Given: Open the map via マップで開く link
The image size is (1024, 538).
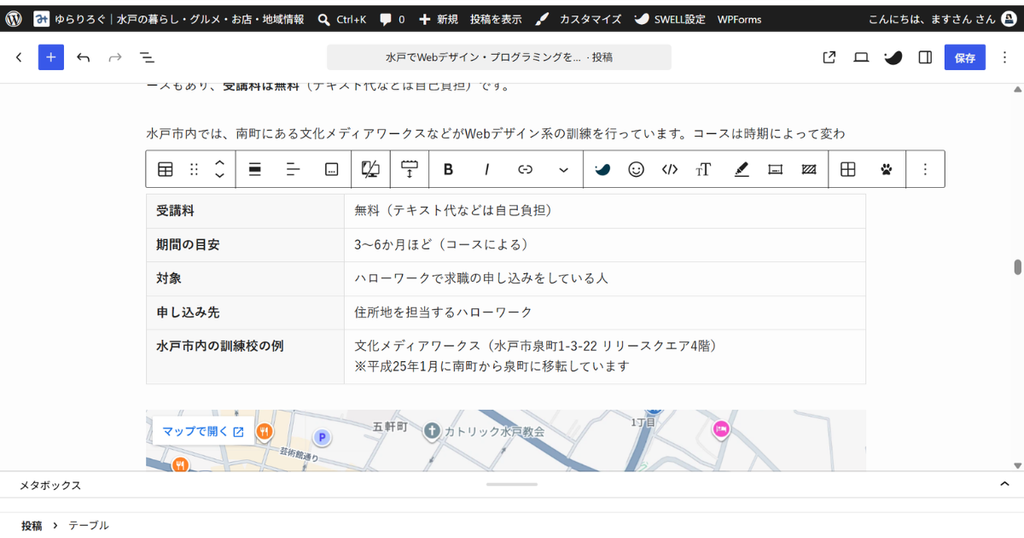Looking at the screenshot, I should click(x=202, y=432).
